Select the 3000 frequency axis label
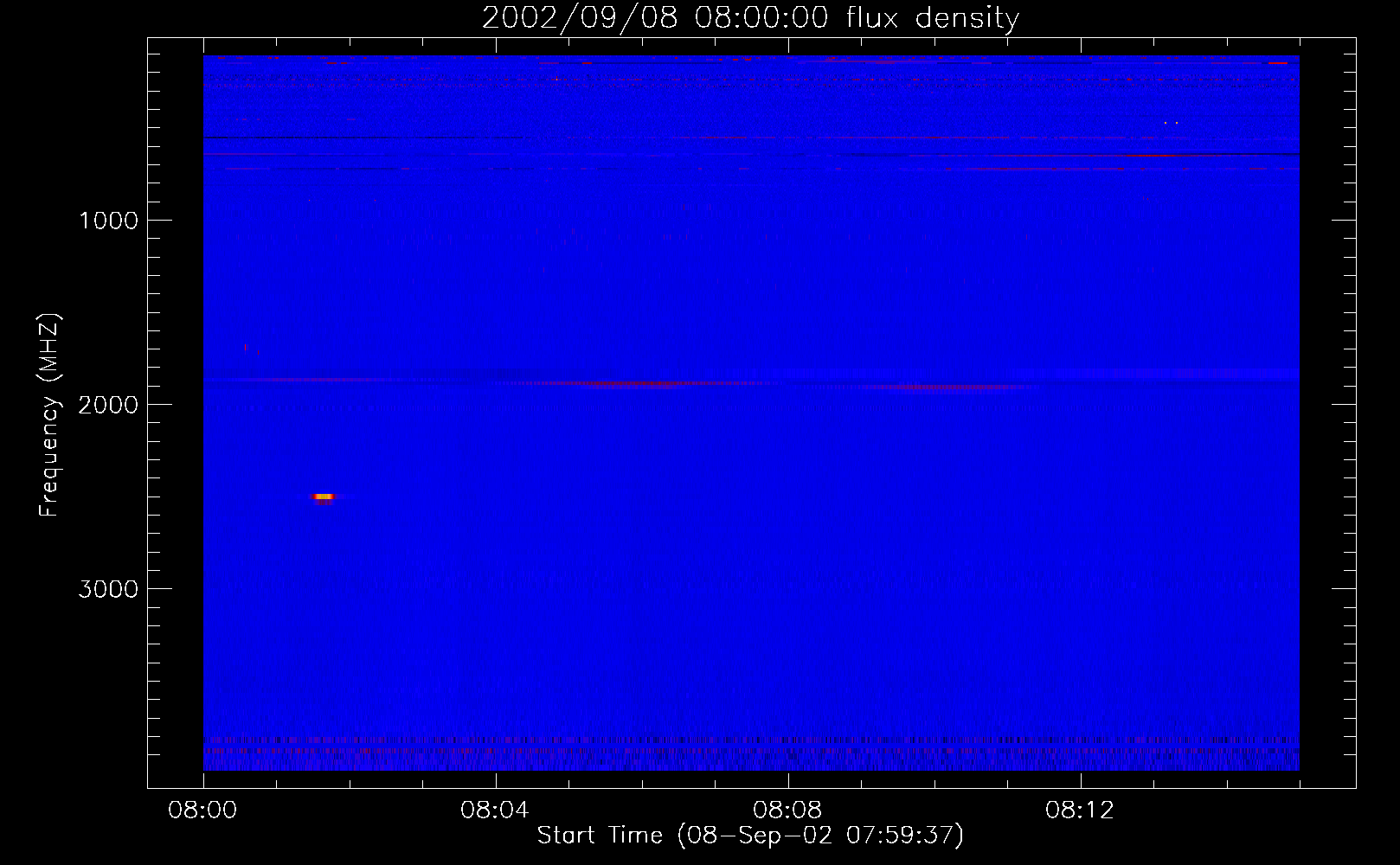 pyautogui.click(x=108, y=589)
